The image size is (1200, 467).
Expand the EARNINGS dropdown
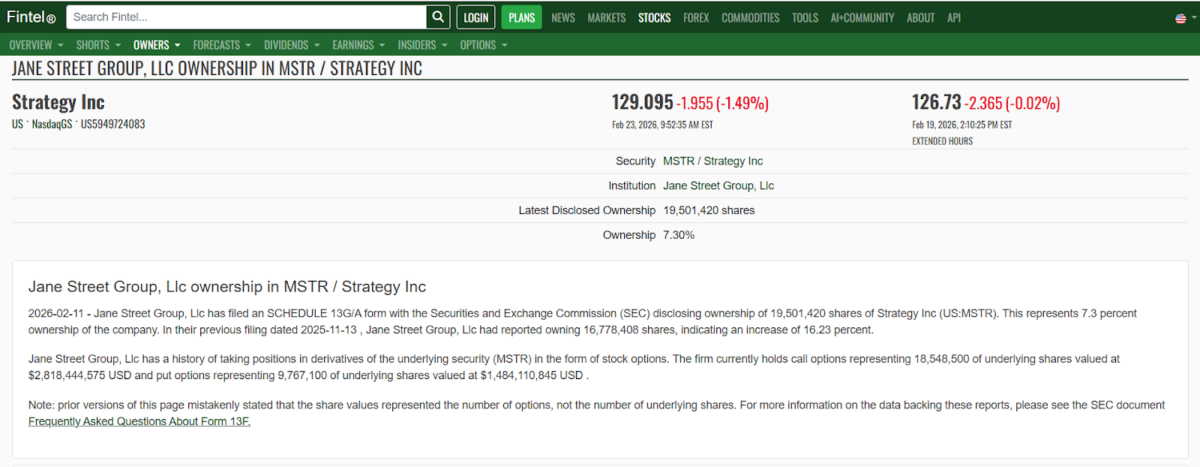[359, 45]
